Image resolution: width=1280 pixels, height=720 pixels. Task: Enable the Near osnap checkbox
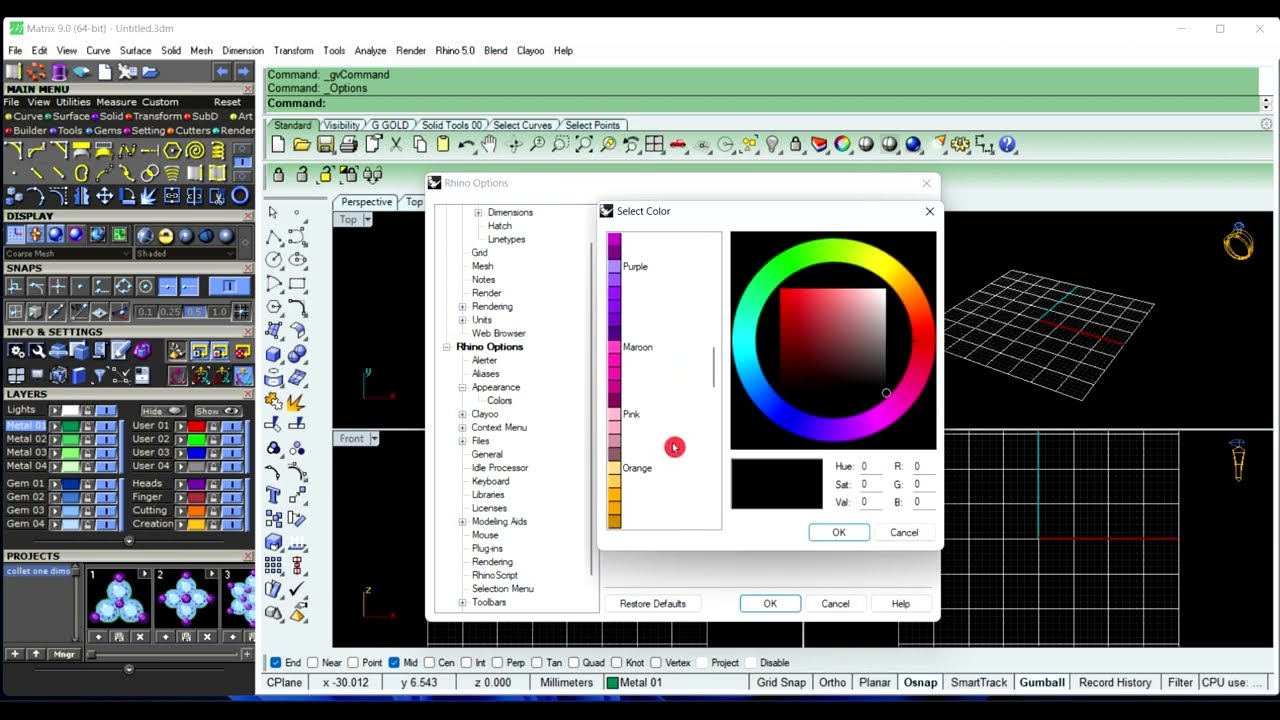click(x=313, y=662)
